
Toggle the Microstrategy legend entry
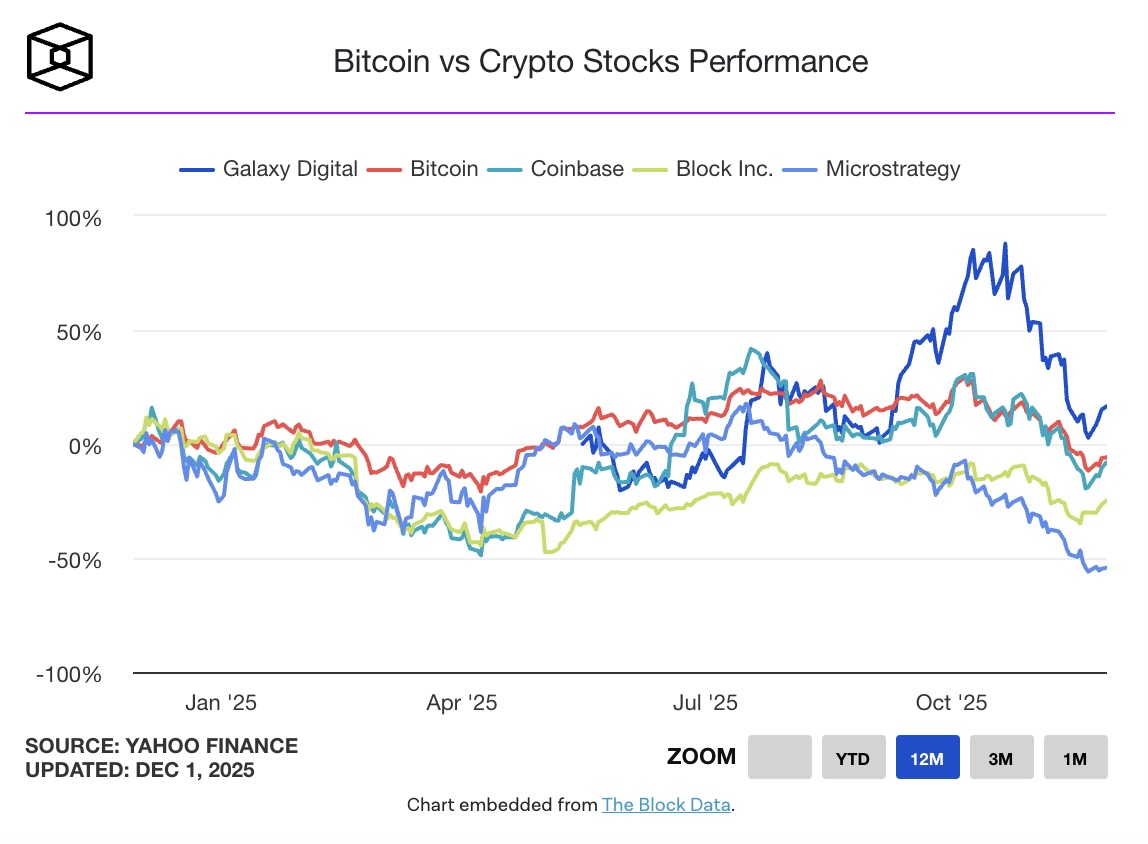(x=892, y=169)
